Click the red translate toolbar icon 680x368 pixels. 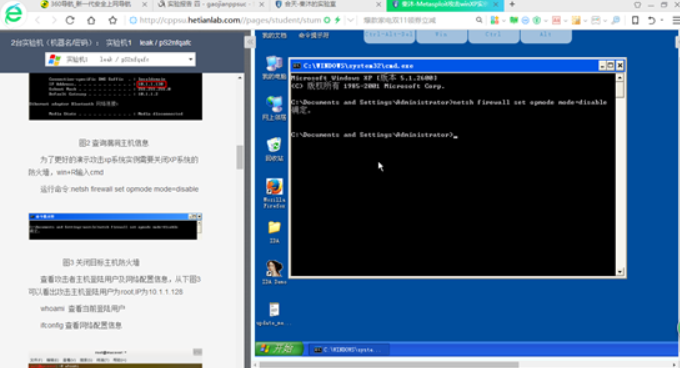(556, 20)
